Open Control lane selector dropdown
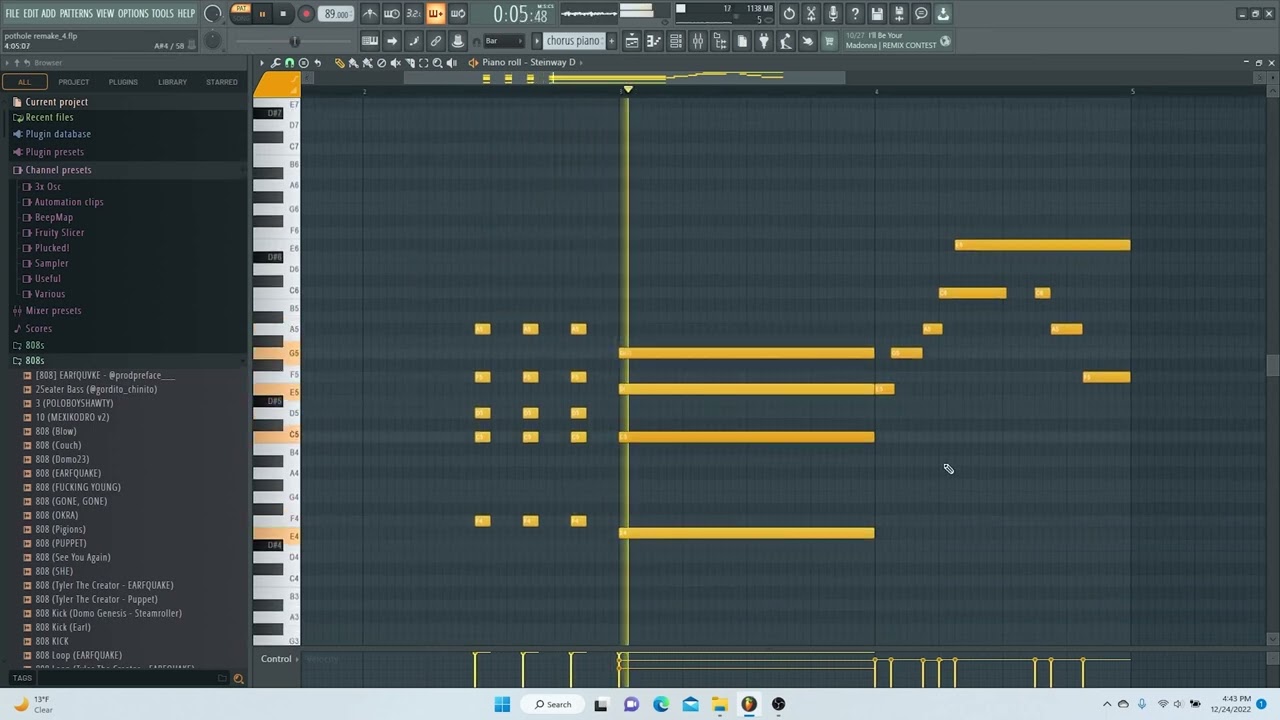1280x720 pixels. 279,658
